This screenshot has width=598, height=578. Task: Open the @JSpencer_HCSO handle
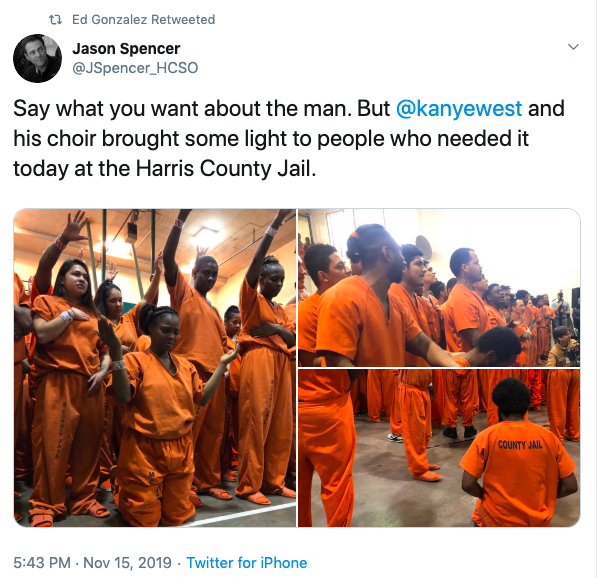[x=135, y=68]
